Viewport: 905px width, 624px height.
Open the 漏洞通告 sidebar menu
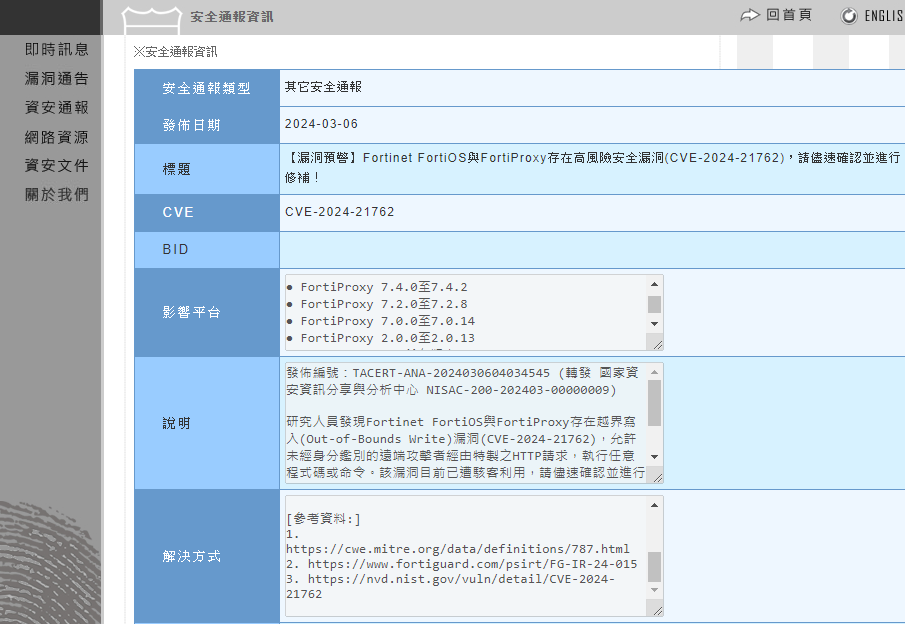pos(57,79)
